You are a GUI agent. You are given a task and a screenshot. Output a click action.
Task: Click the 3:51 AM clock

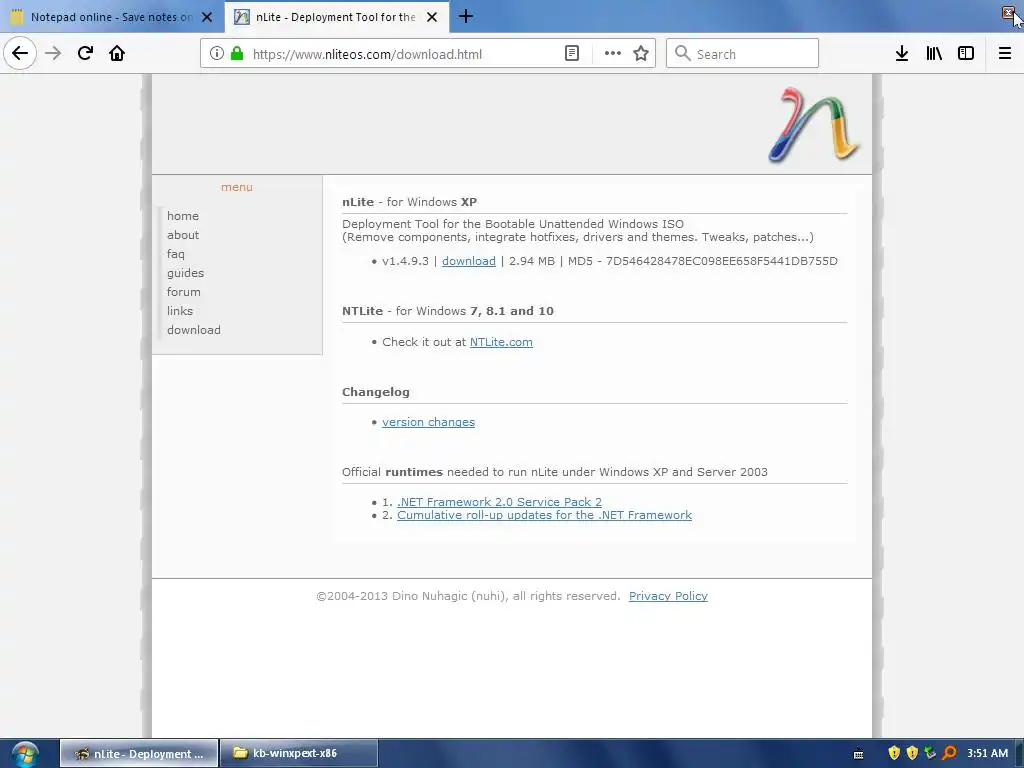pyautogui.click(x=987, y=754)
